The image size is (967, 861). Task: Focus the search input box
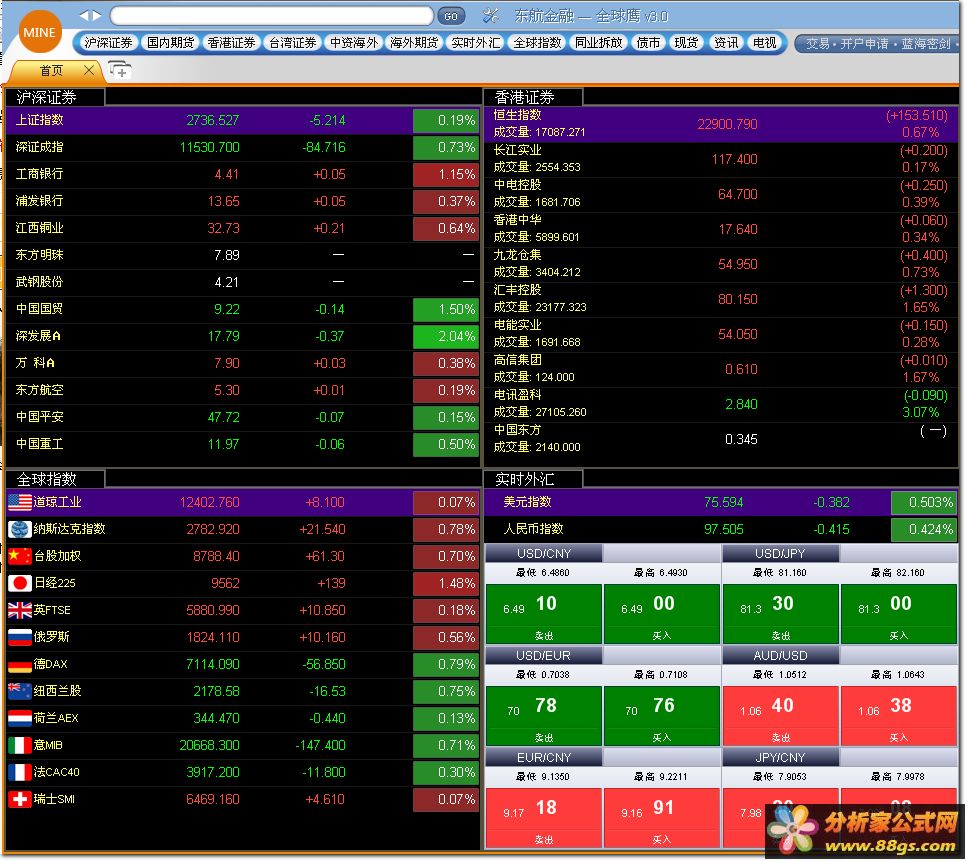pyautogui.click(x=271, y=16)
